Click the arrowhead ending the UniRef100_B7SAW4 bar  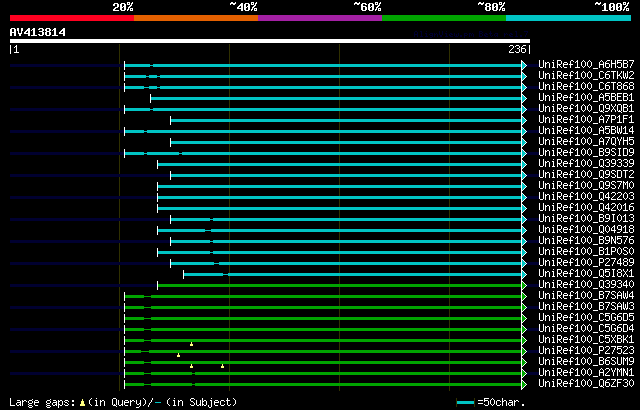524,297
